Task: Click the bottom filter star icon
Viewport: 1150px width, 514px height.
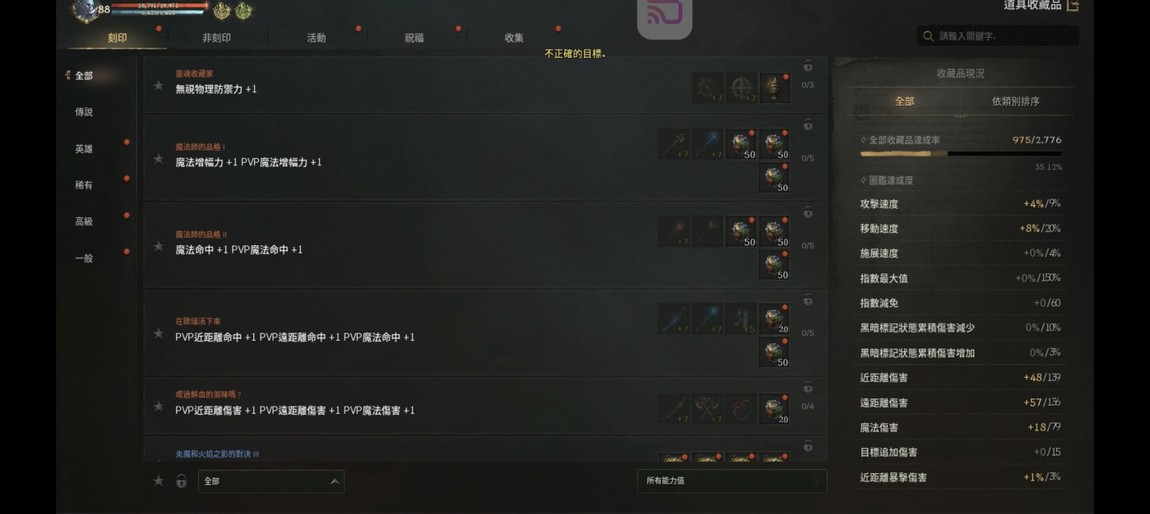Action: coord(158,481)
